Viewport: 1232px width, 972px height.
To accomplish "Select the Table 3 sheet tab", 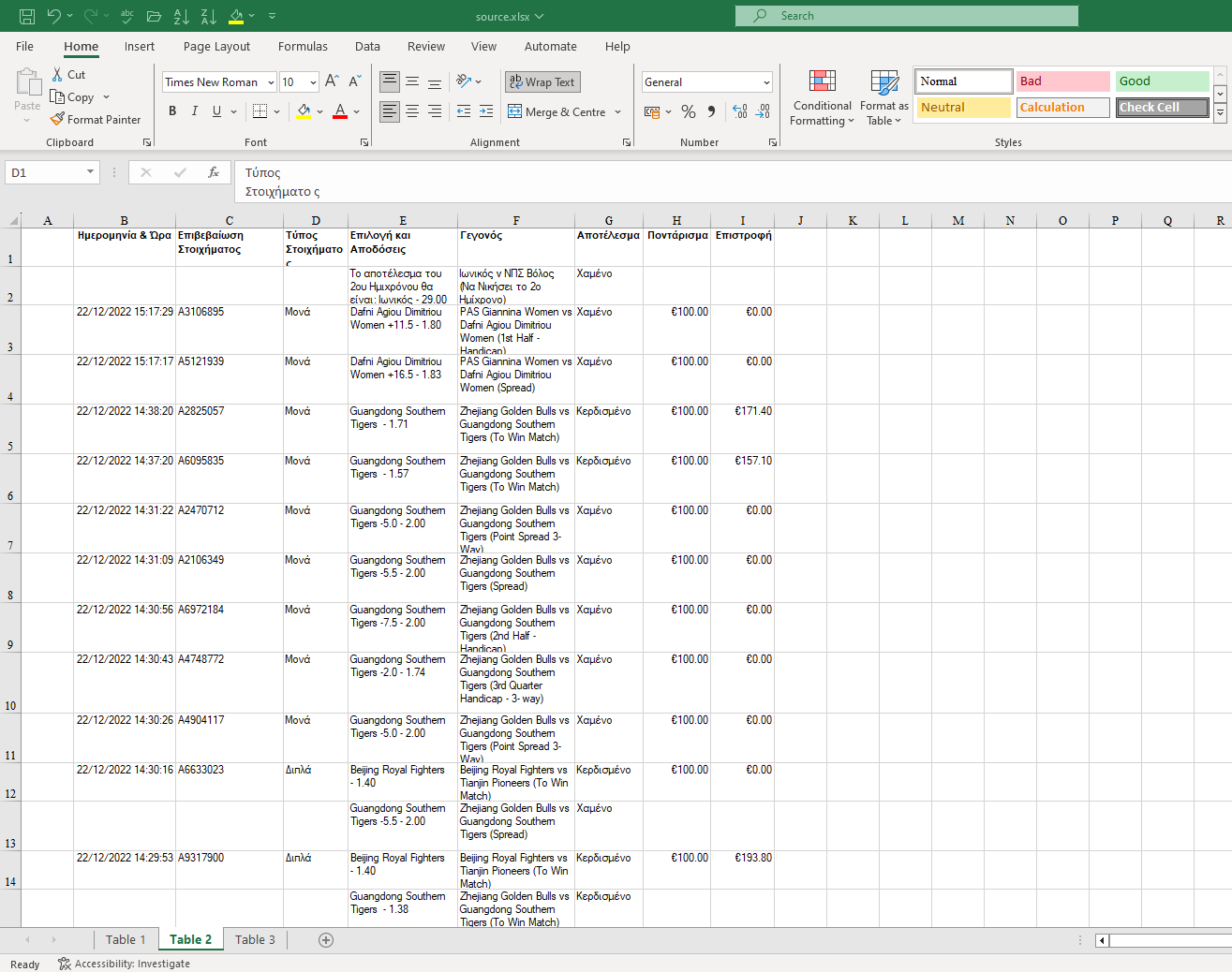I will 255,939.
